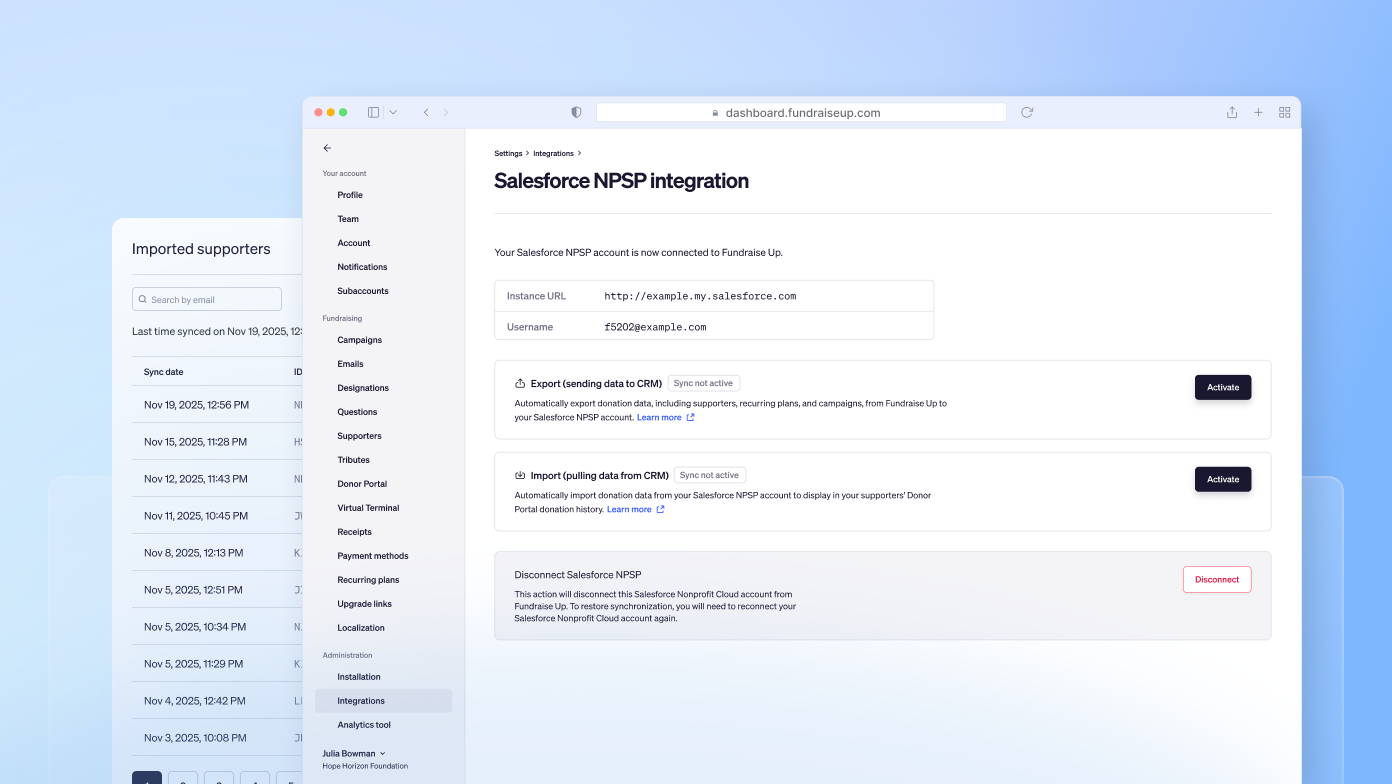Image resolution: width=1392 pixels, height=784 pixels.
Task: Click the back arrow in the sidebar
Action: tap(327, 148)
